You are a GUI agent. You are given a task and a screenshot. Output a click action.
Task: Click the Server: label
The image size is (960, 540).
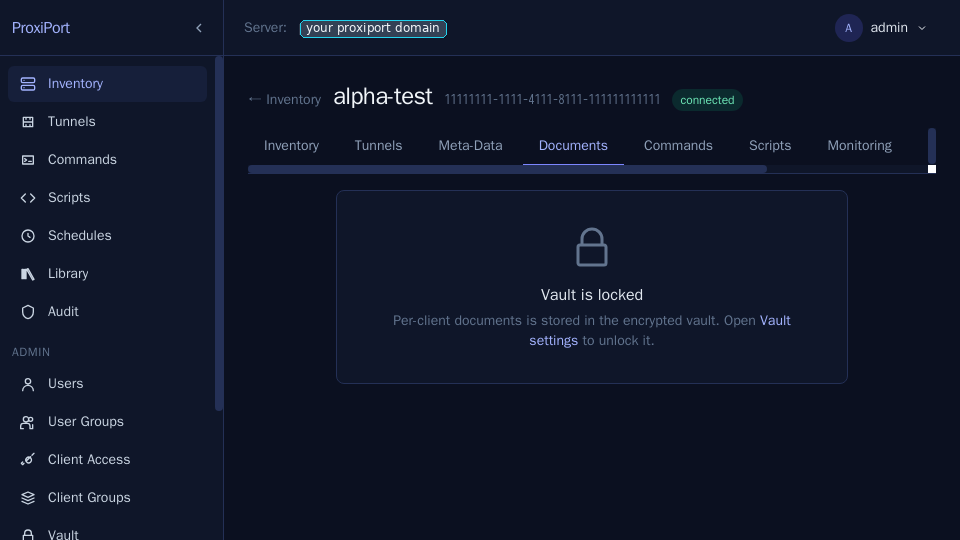(265, 28)
